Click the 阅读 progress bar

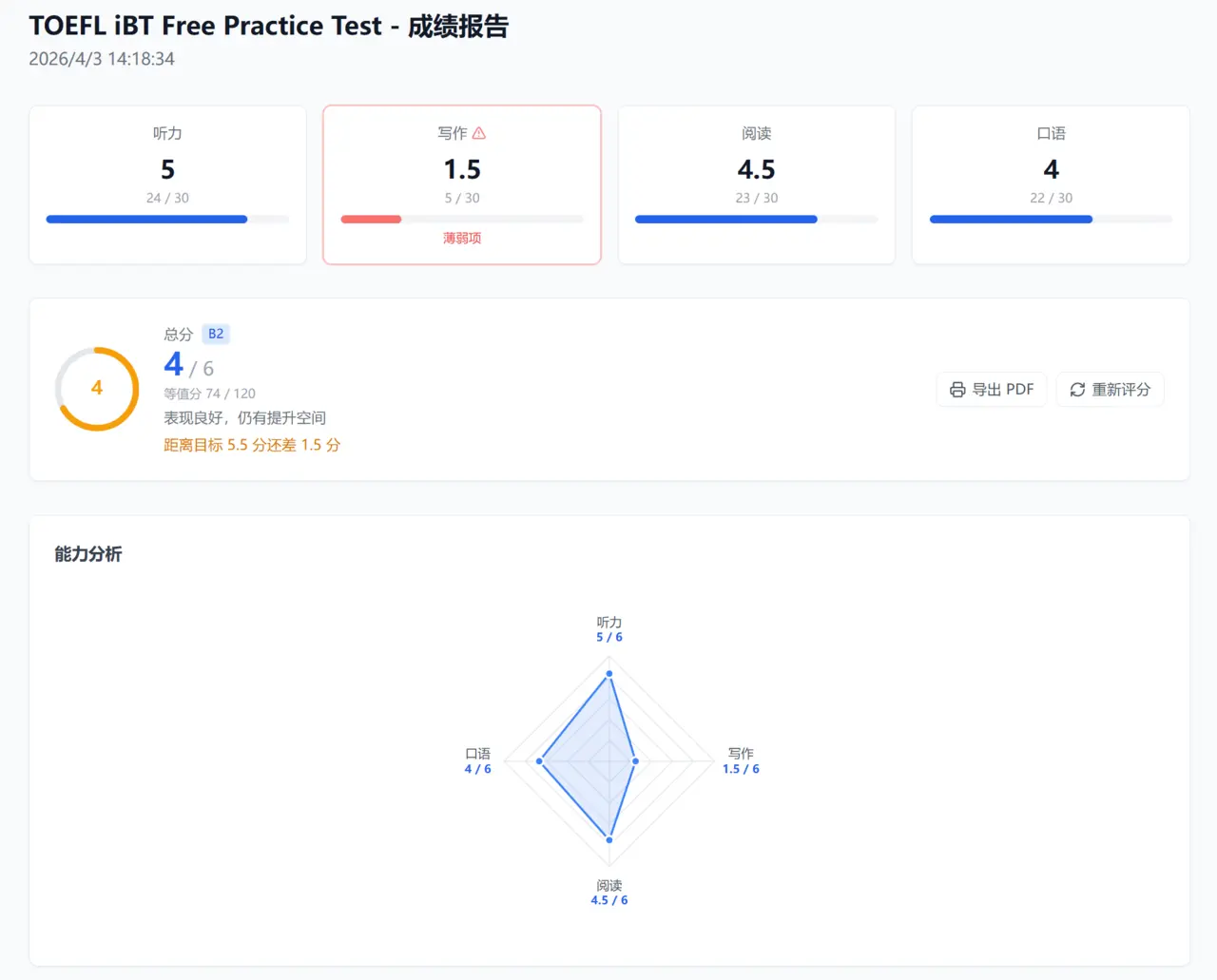(757, 220)
